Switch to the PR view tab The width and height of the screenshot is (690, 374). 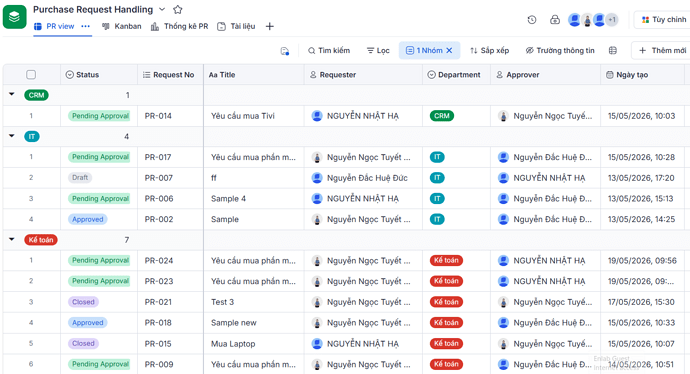54,26
